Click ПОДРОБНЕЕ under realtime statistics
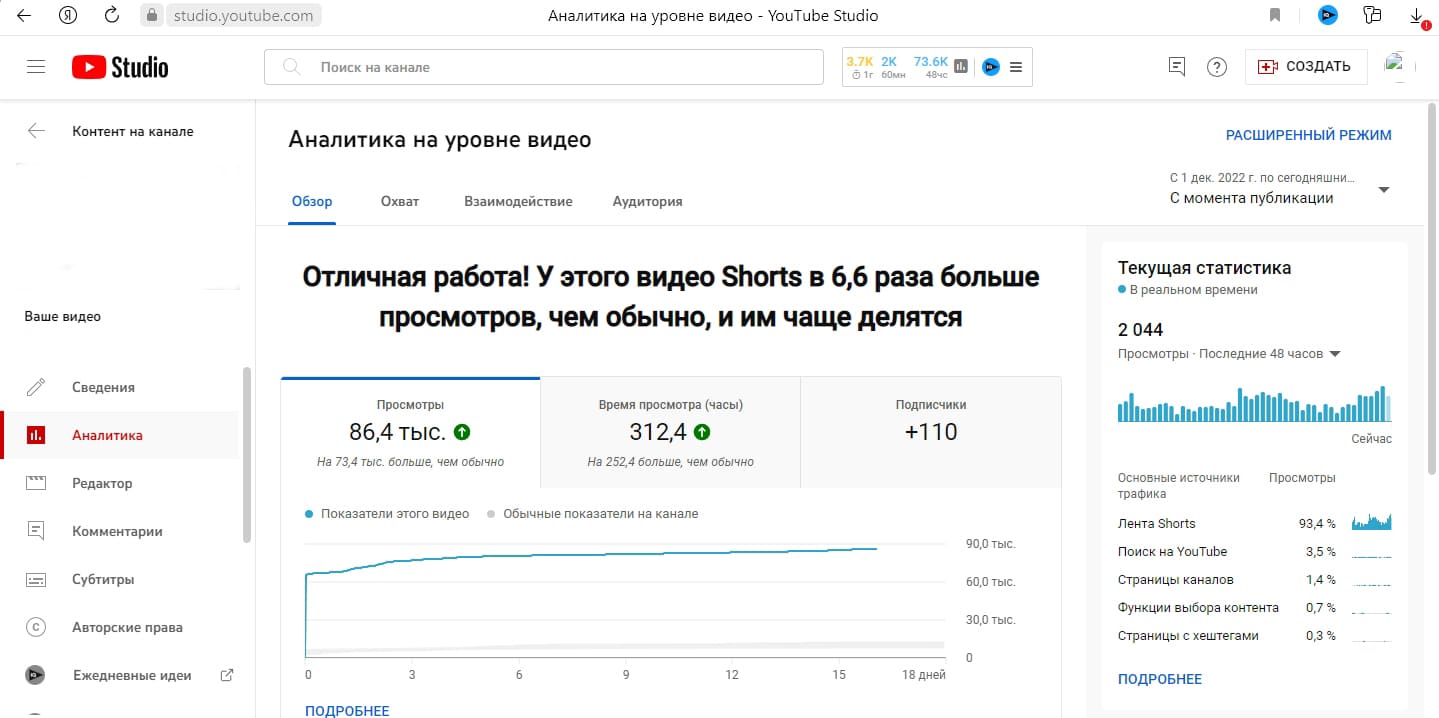Image resolution: width=1439 pixels, height=718 pixels. (x=1159, y=679)
